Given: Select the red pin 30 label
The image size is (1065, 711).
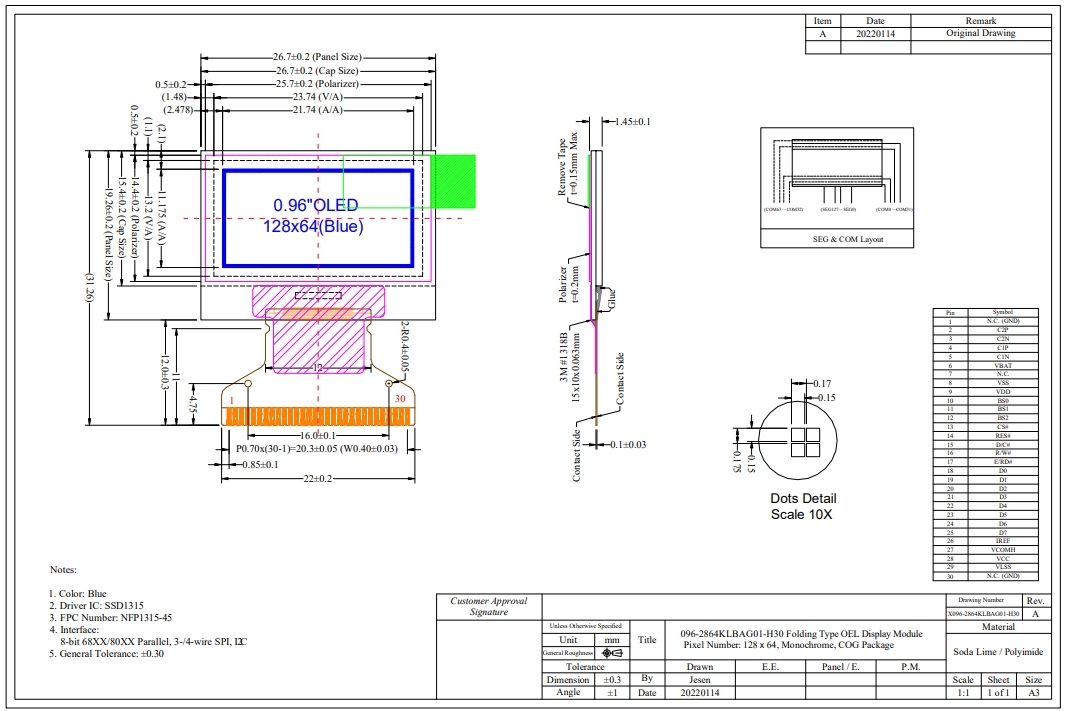Looking at the screenshot, I should tap(401, 400).
